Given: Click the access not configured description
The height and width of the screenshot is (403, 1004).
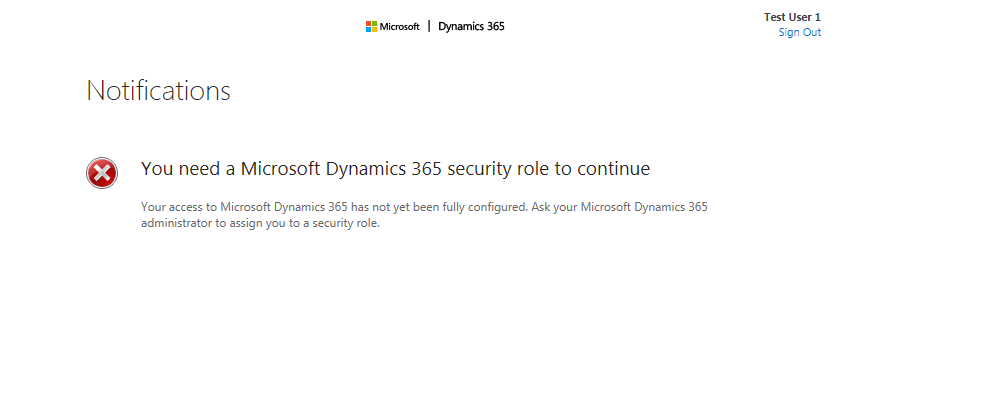Looking at the screenshot, I should [424, 215].
